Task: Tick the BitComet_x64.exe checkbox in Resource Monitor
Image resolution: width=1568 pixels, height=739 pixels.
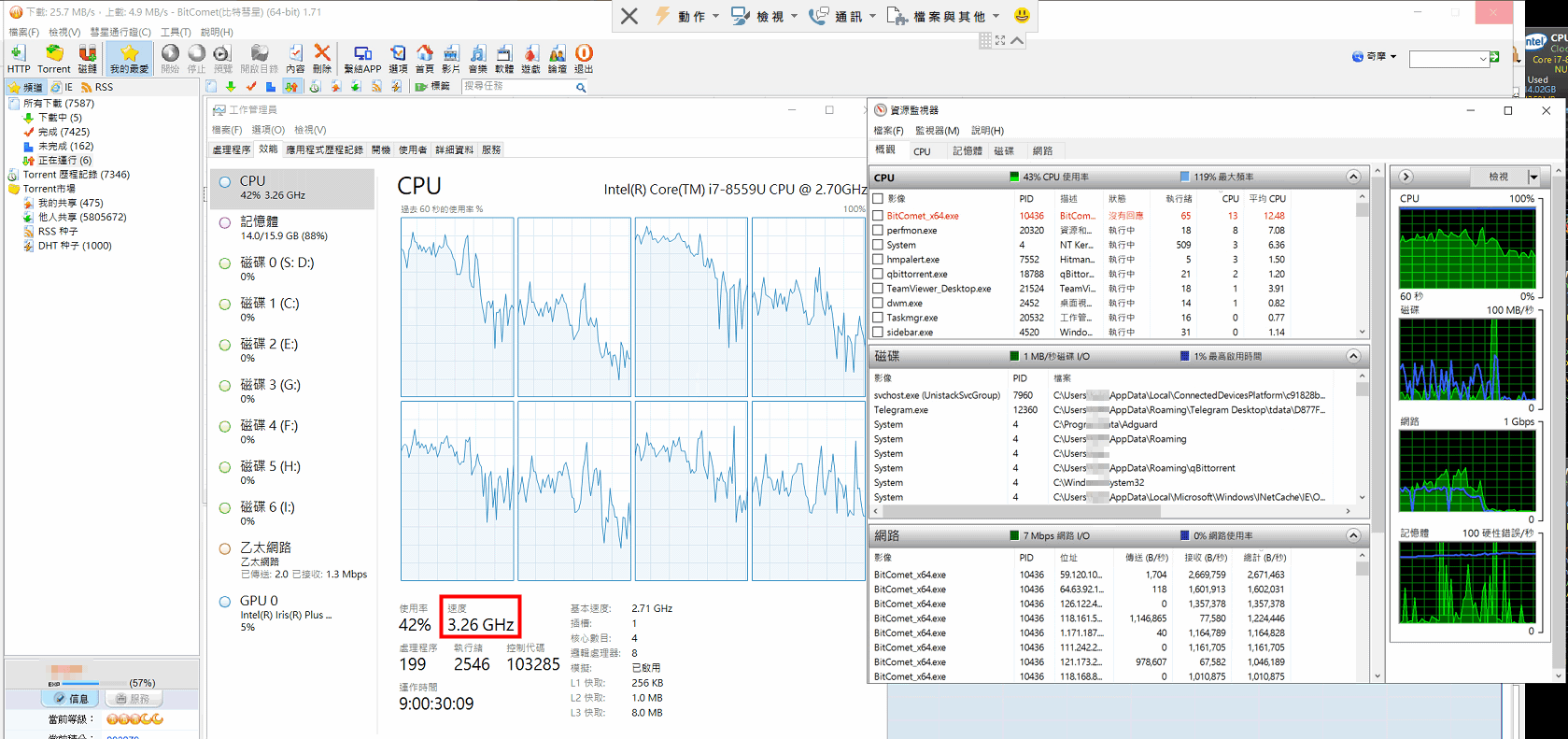Action: click(878, 216)
